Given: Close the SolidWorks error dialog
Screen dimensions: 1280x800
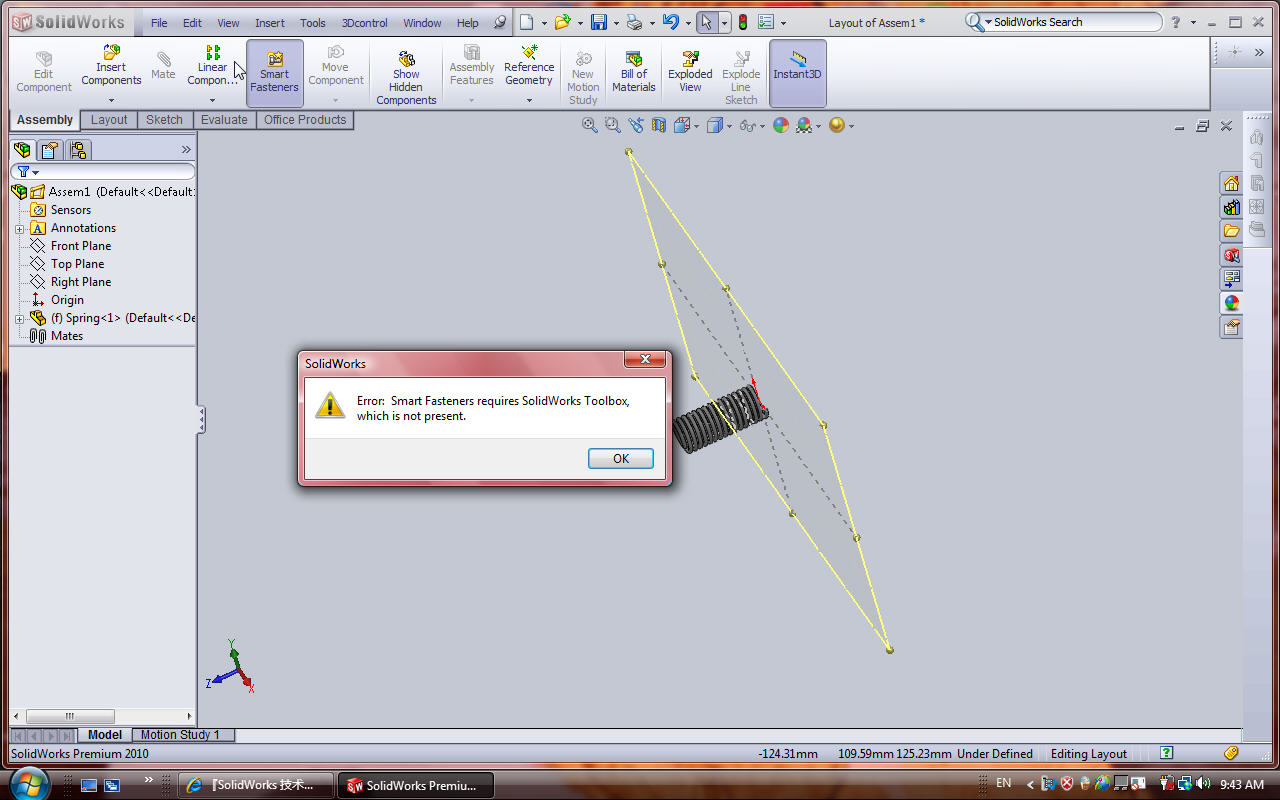Looking at the screenshot, I should (646, 359).
